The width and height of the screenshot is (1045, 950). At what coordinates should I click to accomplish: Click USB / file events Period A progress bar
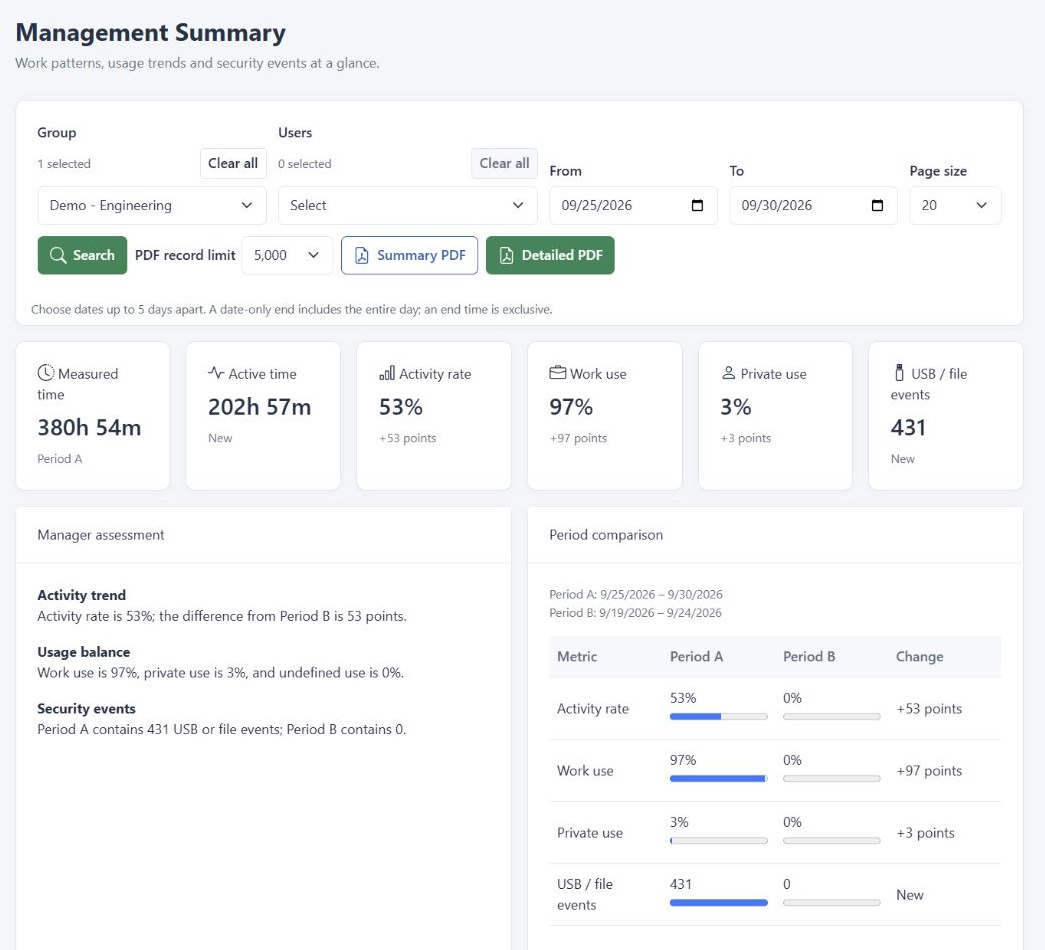pos(718,903)
